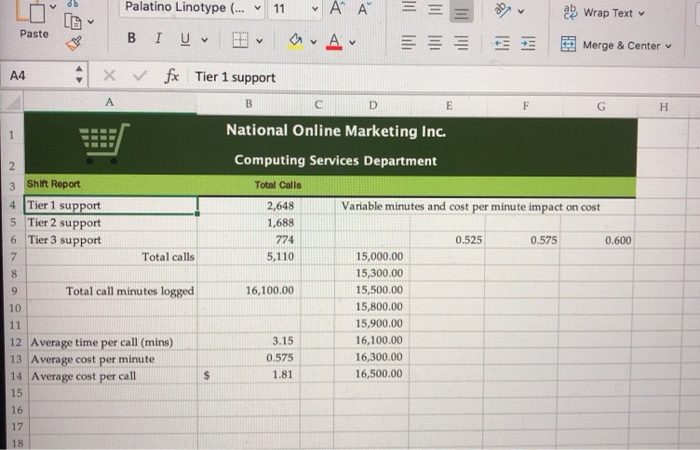Image resolution: width=700 pixels, height=450 pixels.
Task: Select column B header
Action: point(249,104)
